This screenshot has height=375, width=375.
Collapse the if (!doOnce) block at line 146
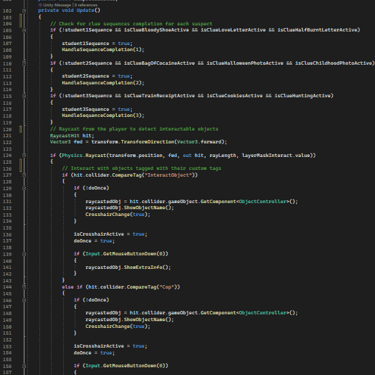(24, 300)
